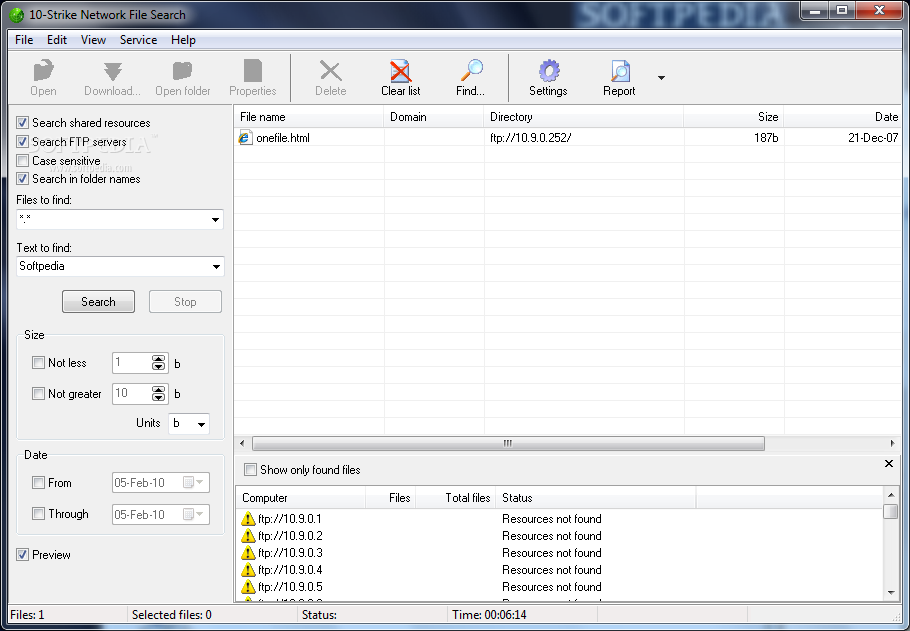910x631 pixels.
Task: Click the Delete toolbar icon
Action: [x=331, y=71]
